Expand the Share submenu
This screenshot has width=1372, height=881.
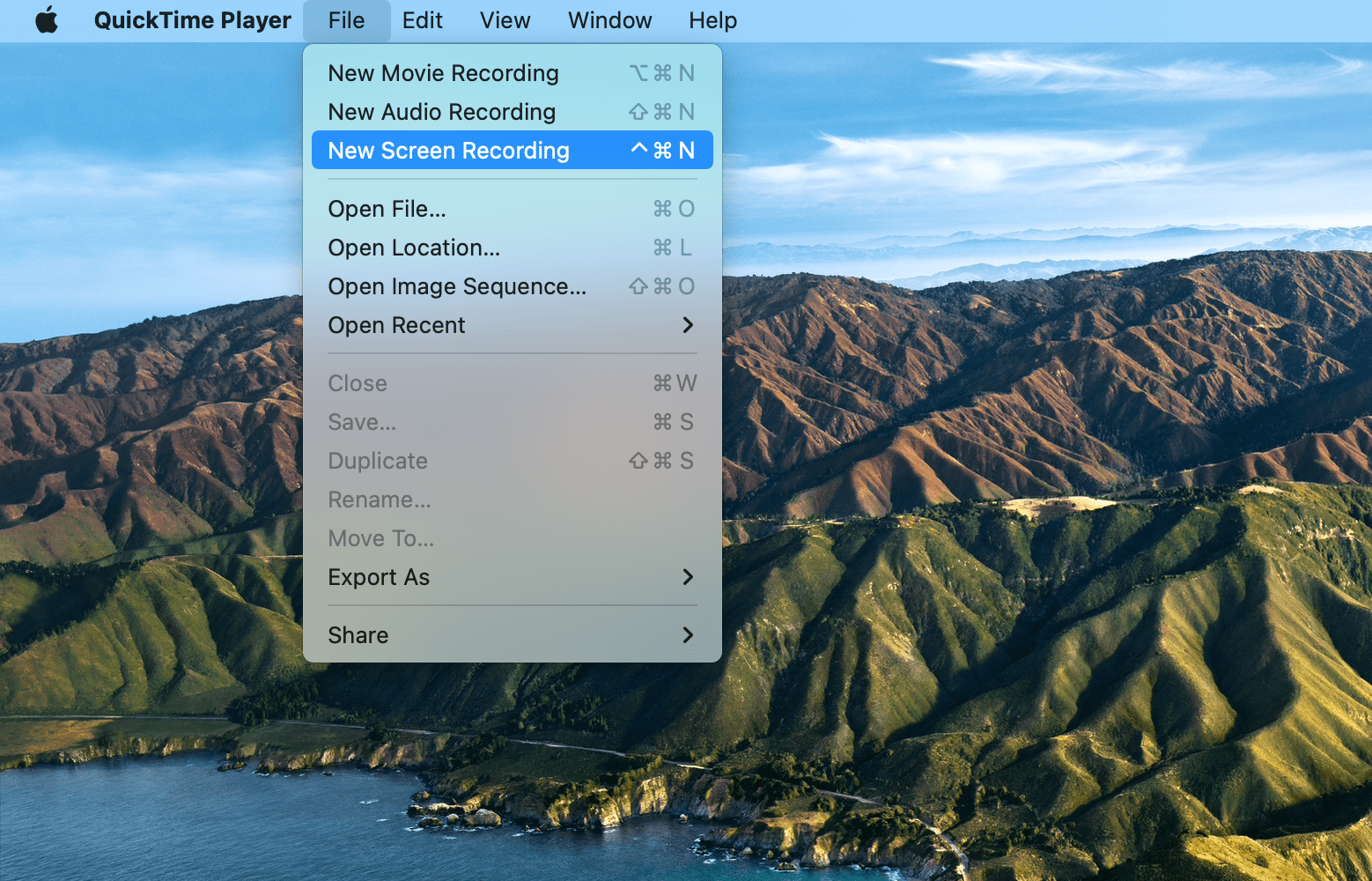(512, 635)
